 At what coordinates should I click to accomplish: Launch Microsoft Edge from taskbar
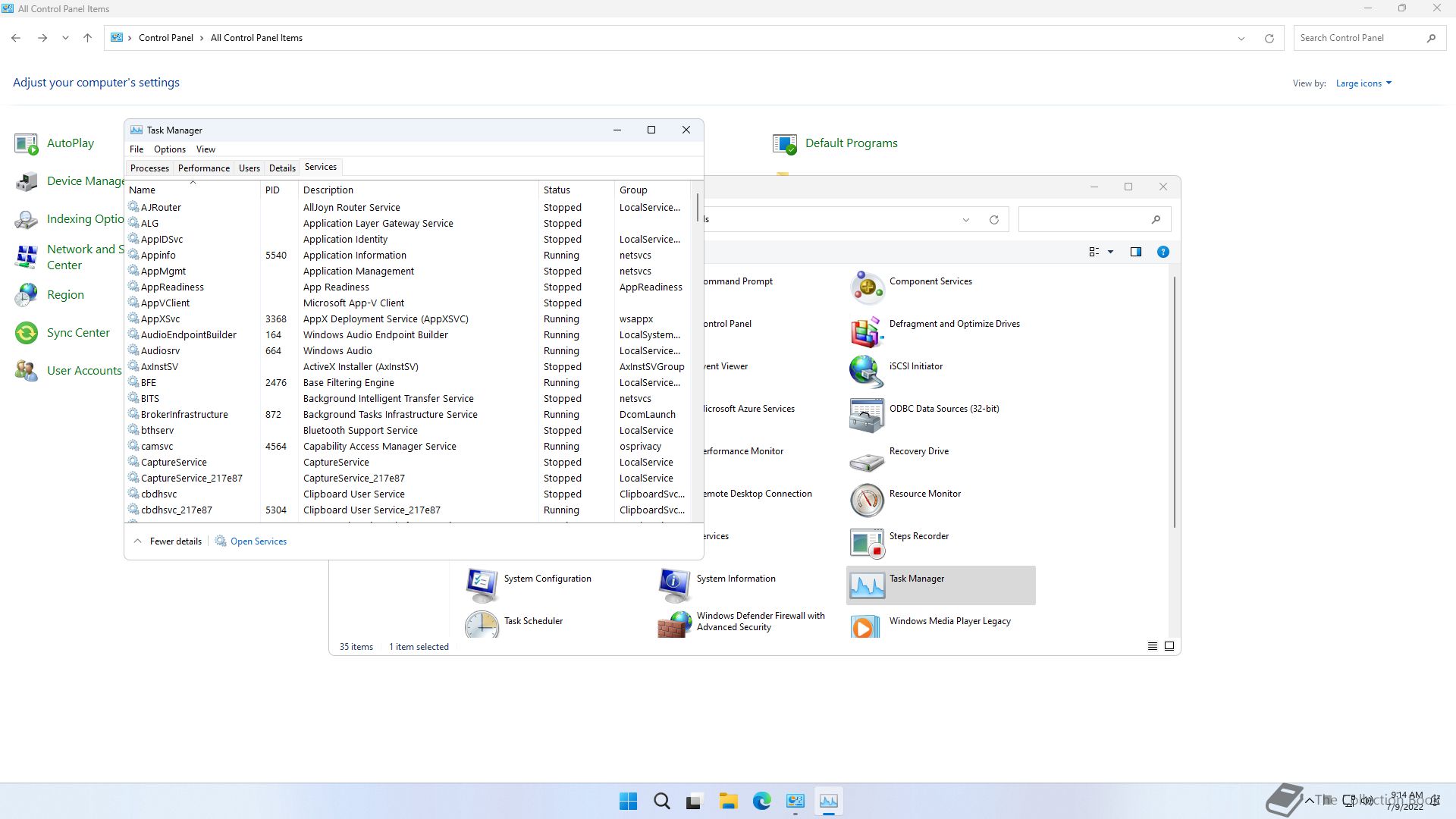[761, 802]
